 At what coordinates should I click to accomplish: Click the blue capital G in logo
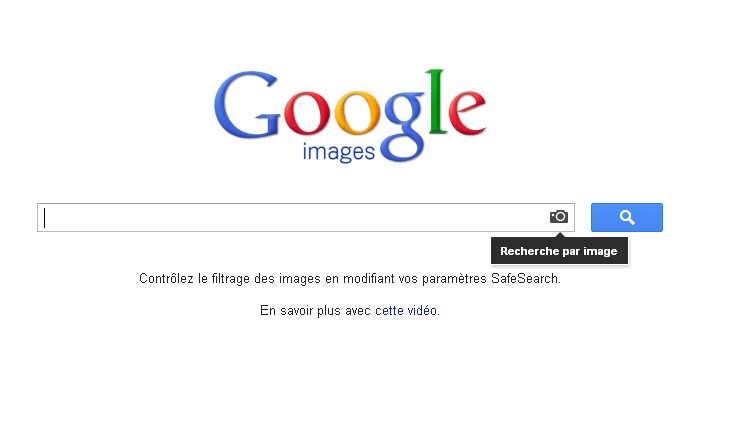click(x=246, y=105)
